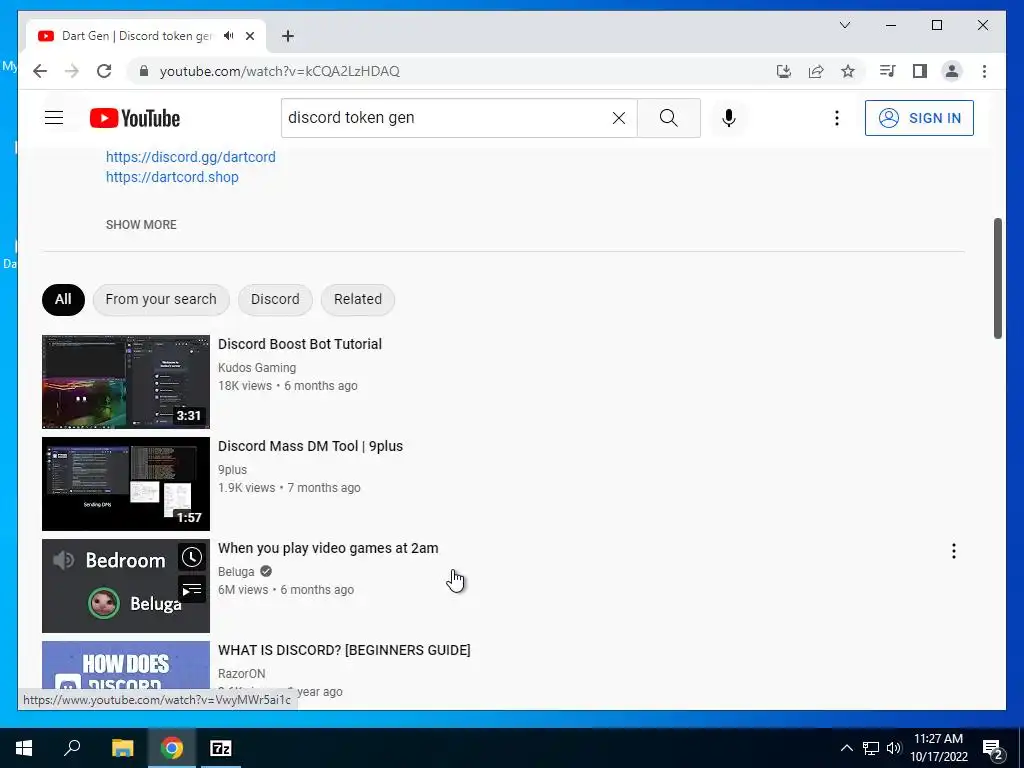Go to the YouTube home logo

coord(135,118)
